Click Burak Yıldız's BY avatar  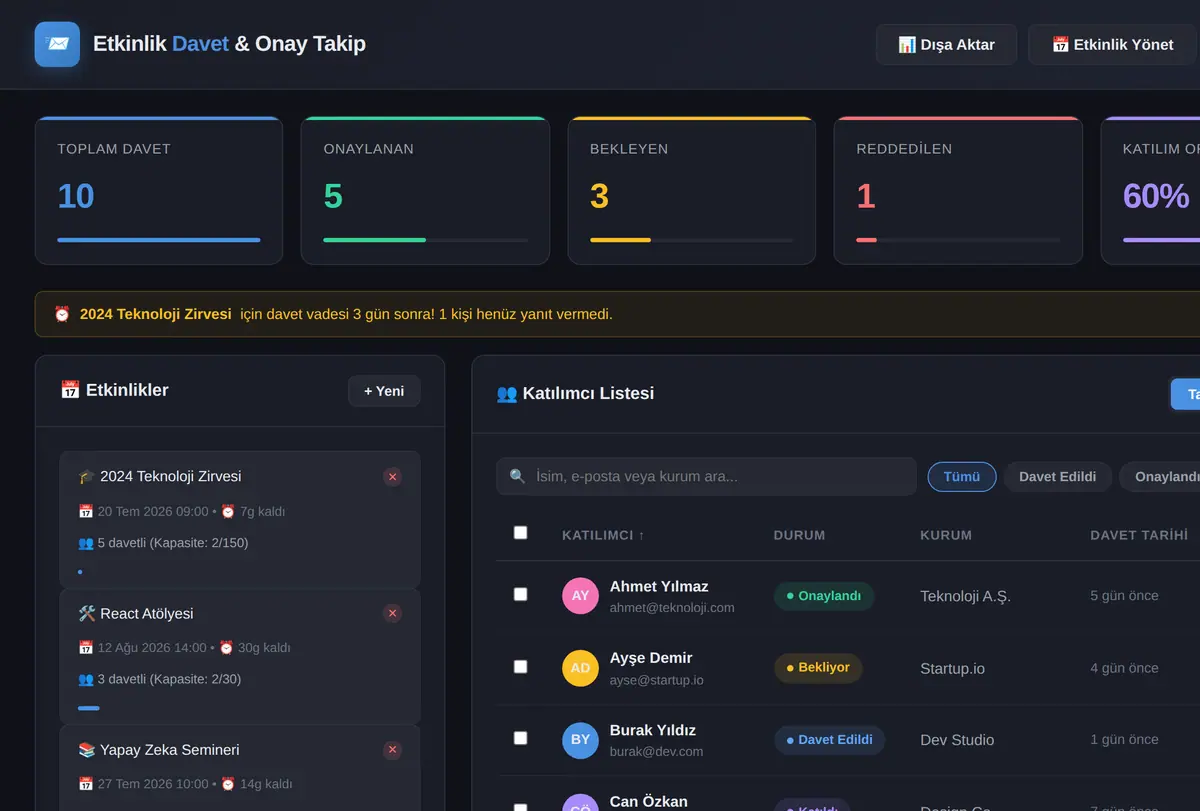click(581, 739)
